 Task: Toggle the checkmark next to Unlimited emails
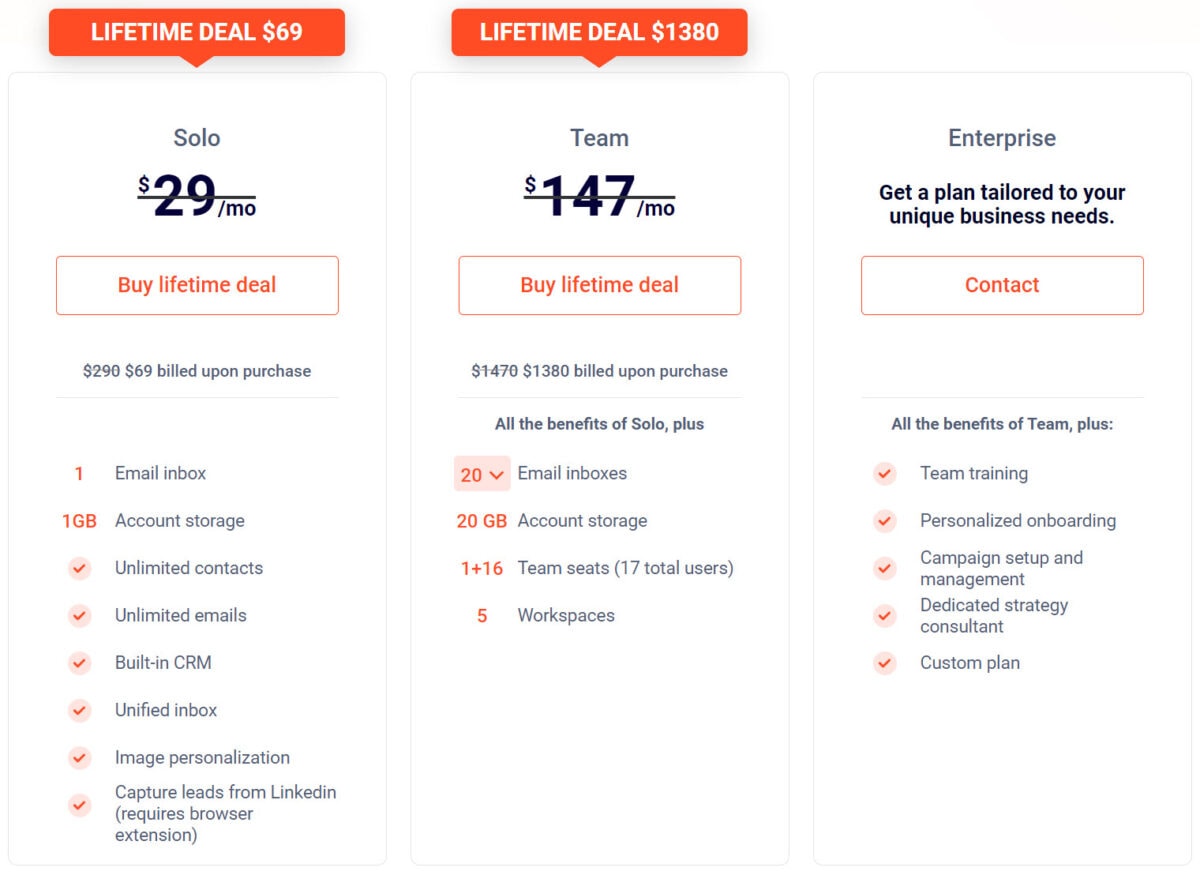(x=79, y=615)
